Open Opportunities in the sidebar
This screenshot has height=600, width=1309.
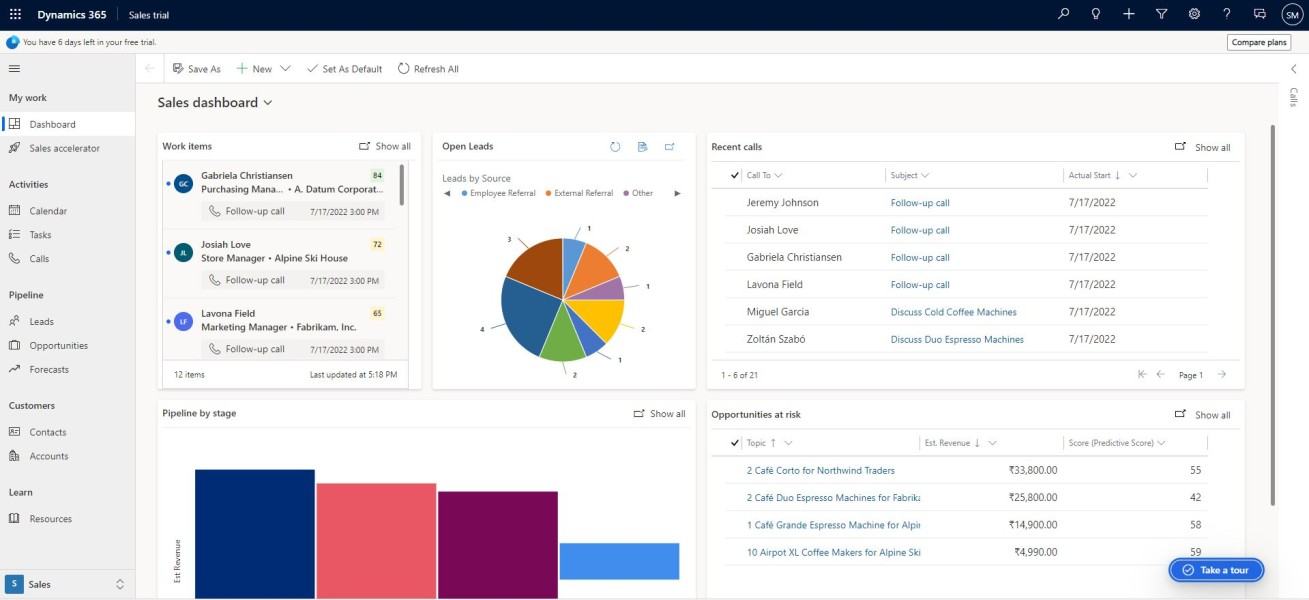68,346
